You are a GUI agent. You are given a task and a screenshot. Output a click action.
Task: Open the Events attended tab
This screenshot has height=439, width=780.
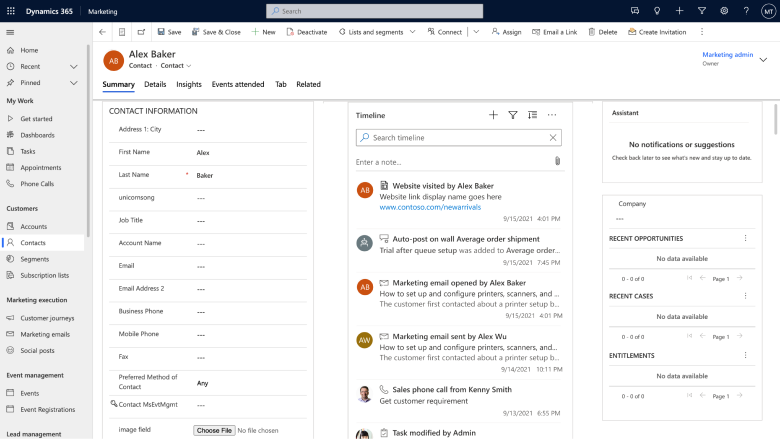pos(238,85)
